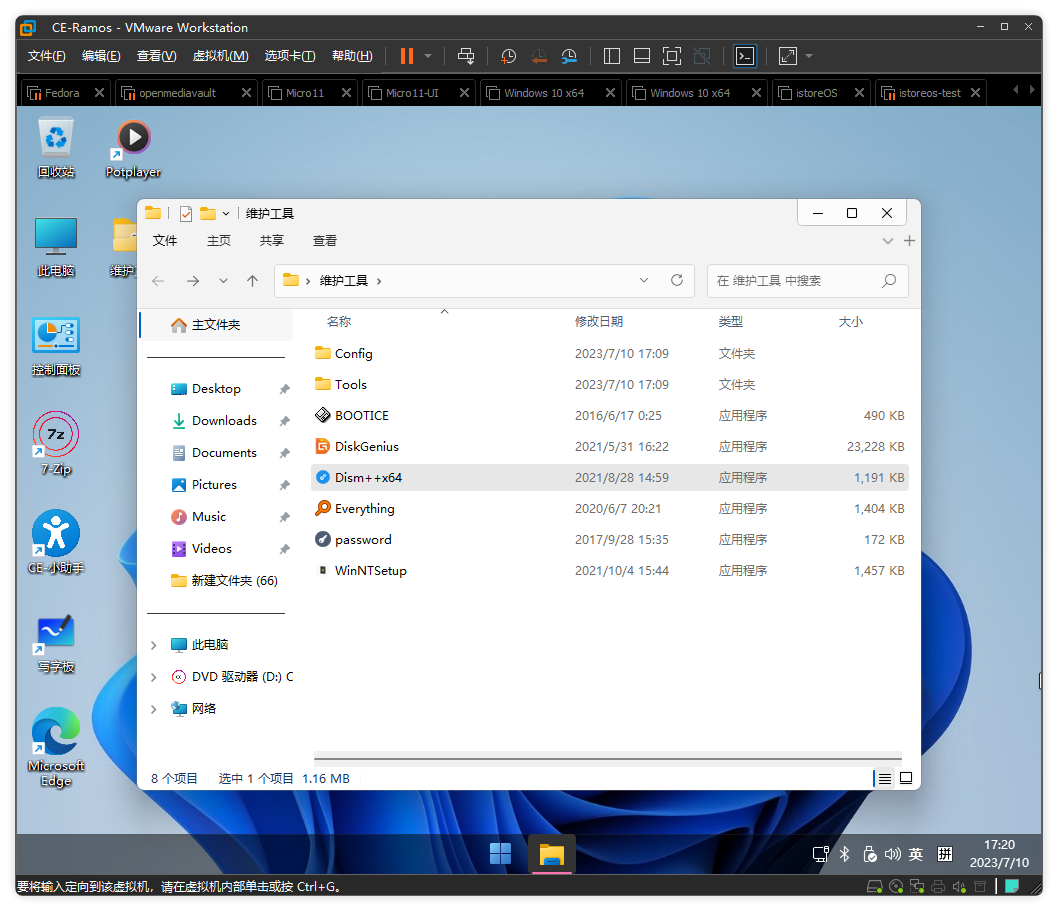Switch to details view layout
Image resolution: width=1058 pixels, height=911 pixels.
[x=885, y=779]
